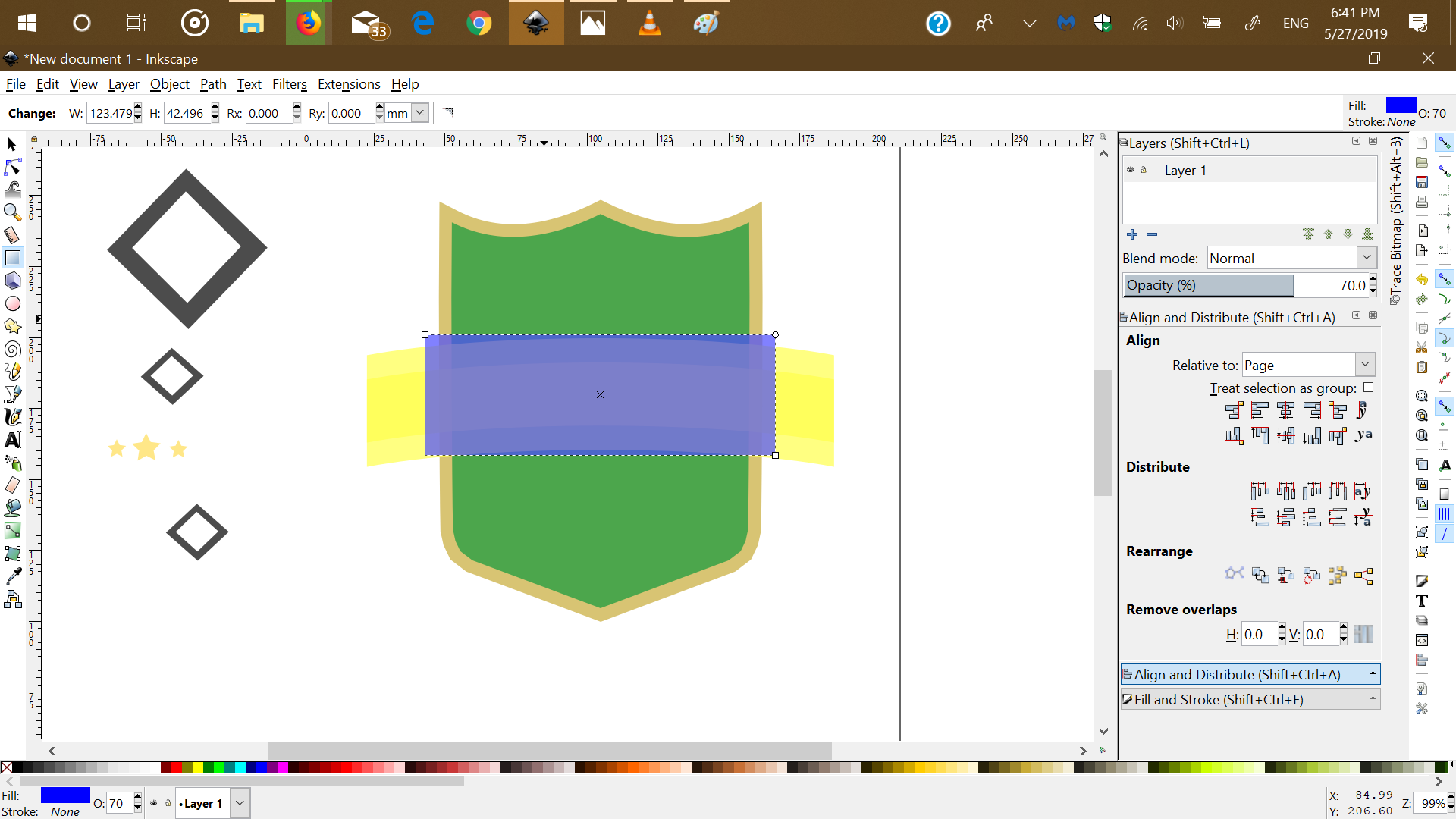Screen dimensions: 1456x819
Task: Toggle Layer 1 lock icon
Action: (x=1144, y=170)
